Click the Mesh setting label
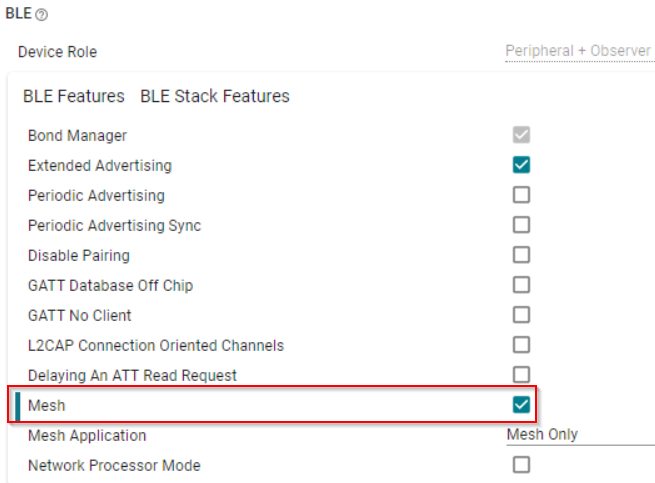This screenshot has height=483, width=655. pos(46,405)
